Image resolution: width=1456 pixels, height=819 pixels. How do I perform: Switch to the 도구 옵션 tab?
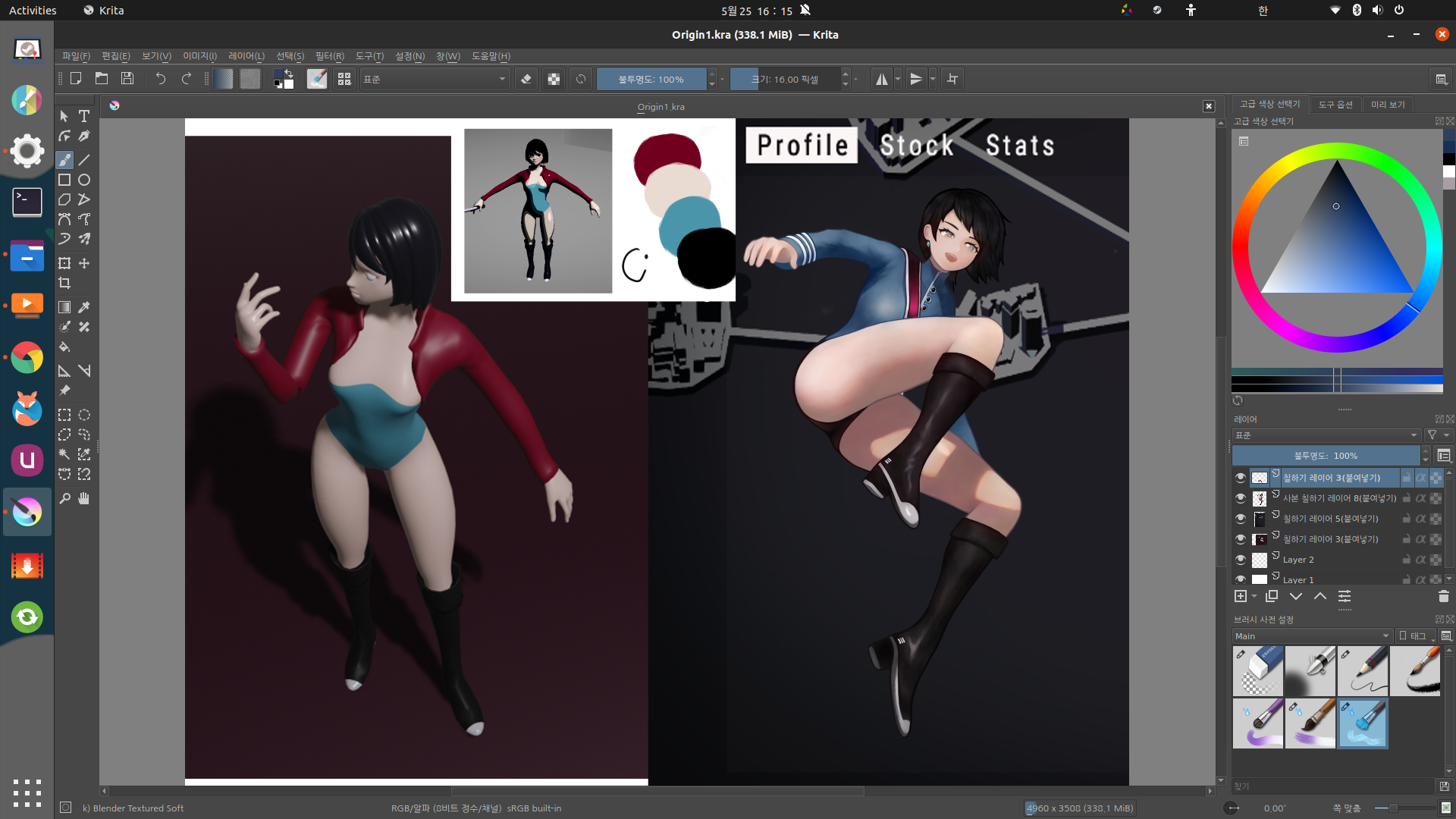1335,105
